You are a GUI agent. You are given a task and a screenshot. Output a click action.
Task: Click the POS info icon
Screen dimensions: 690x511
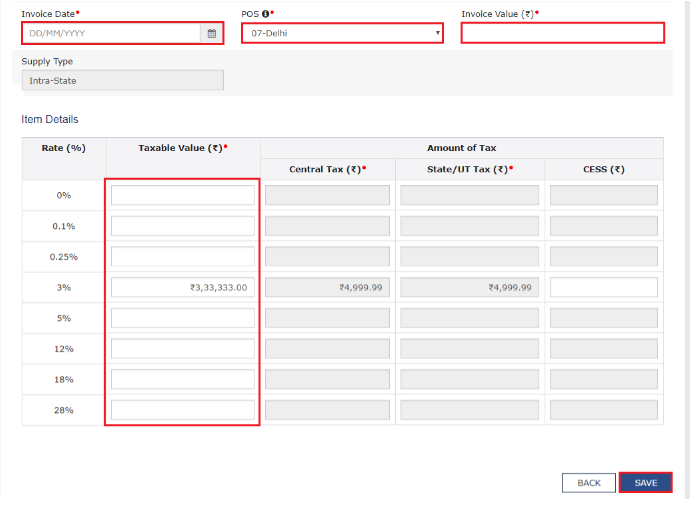pos(266,14)
